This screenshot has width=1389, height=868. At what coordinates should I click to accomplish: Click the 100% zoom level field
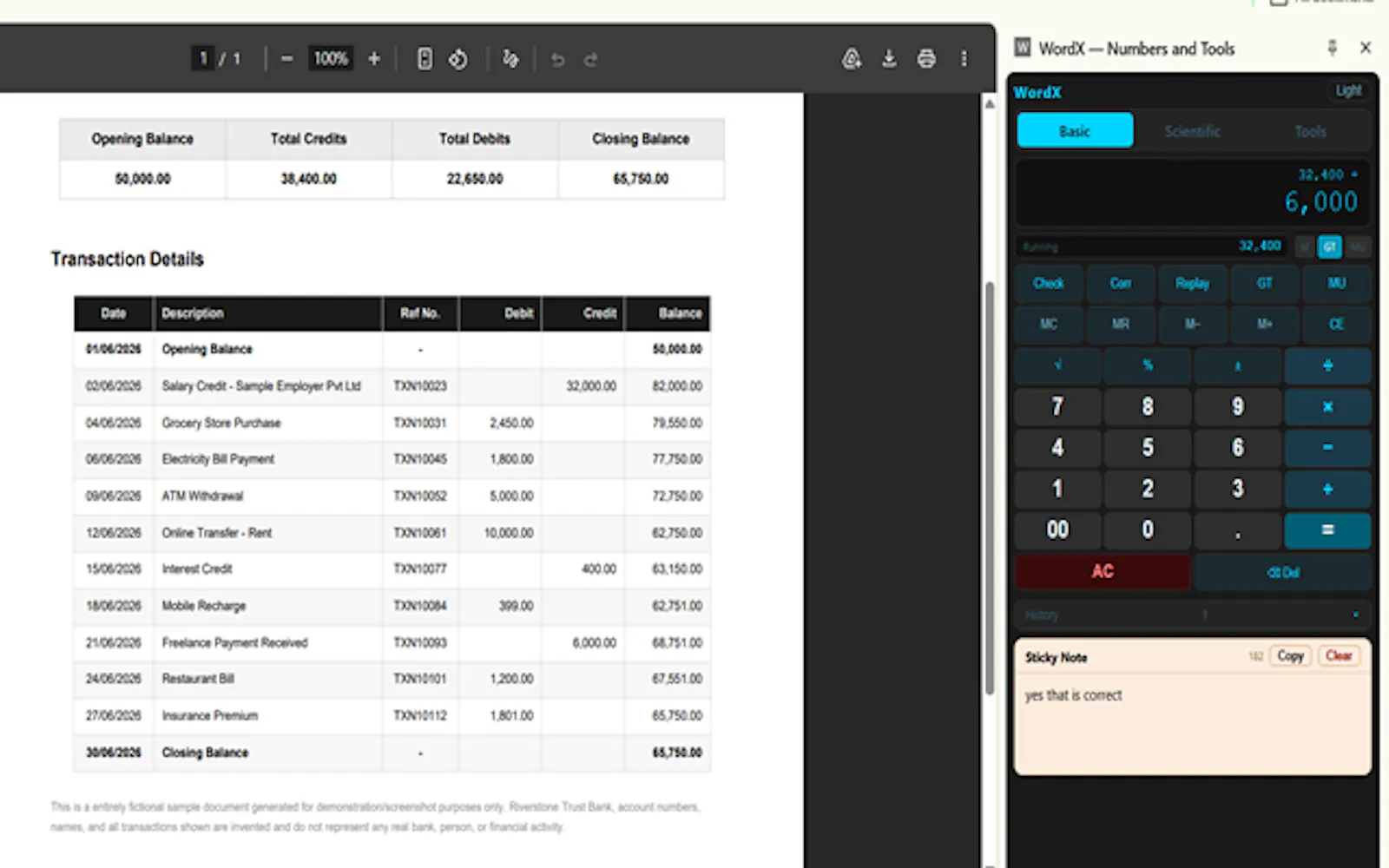coord(331,59)
